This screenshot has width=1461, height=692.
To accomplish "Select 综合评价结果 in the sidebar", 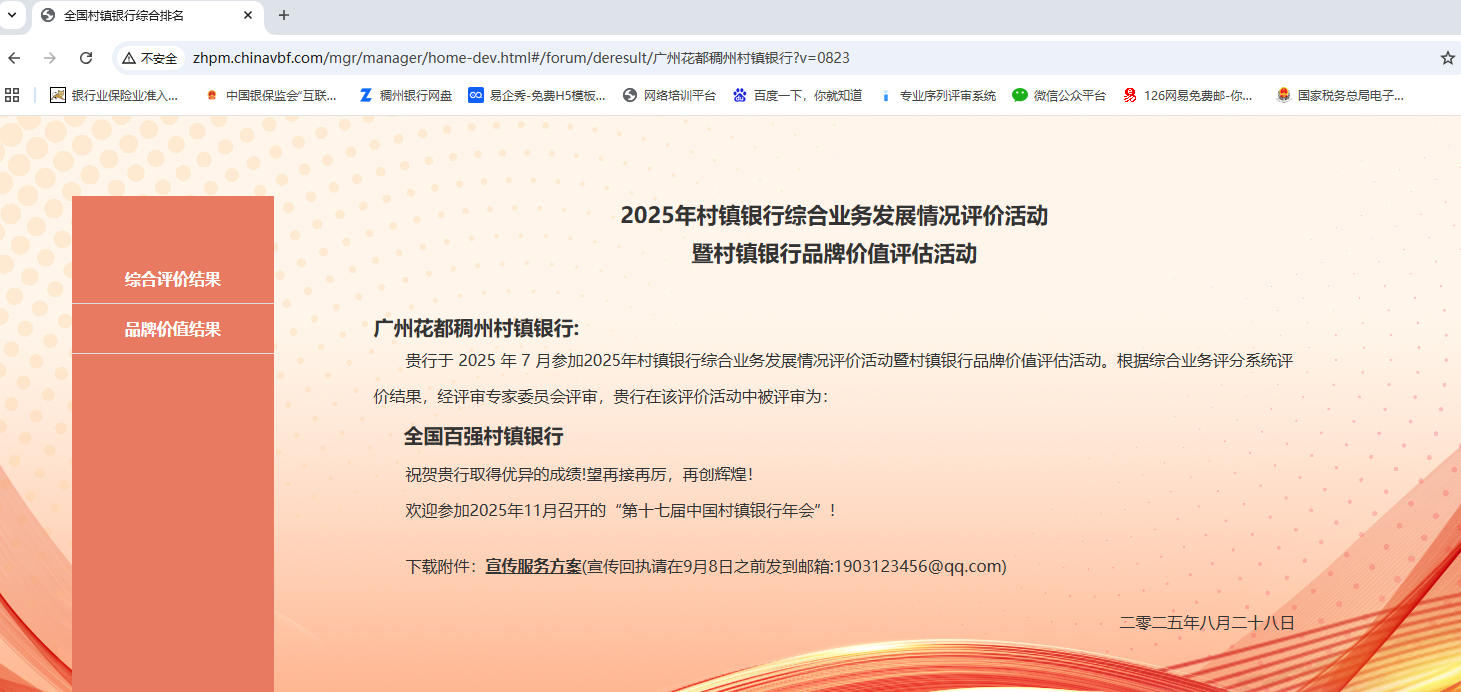I will pos(173,279).
